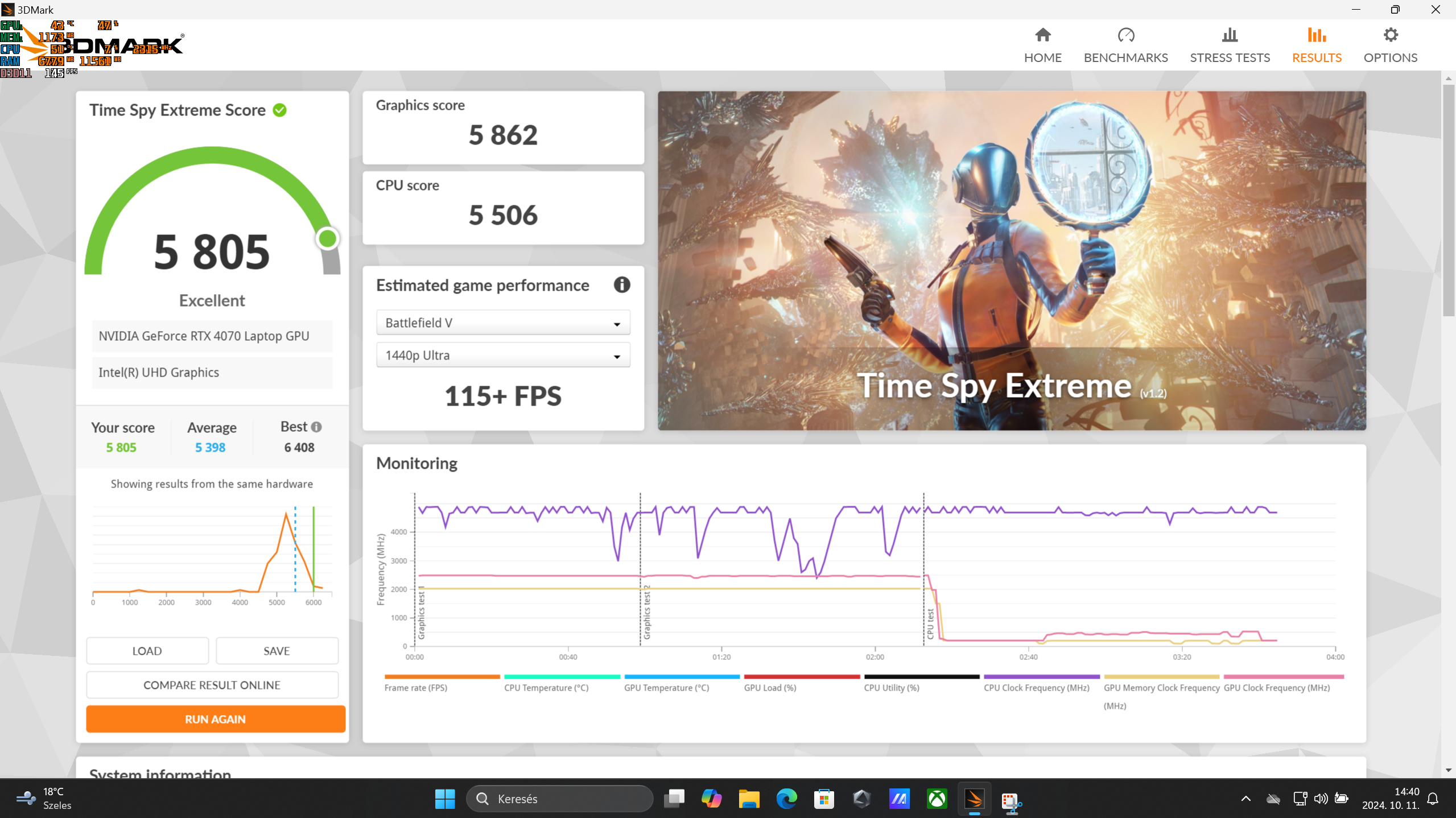Open the MyASUS taskbar icon
The width and height of the screenshot is (1456, 818).
[899, 799]
